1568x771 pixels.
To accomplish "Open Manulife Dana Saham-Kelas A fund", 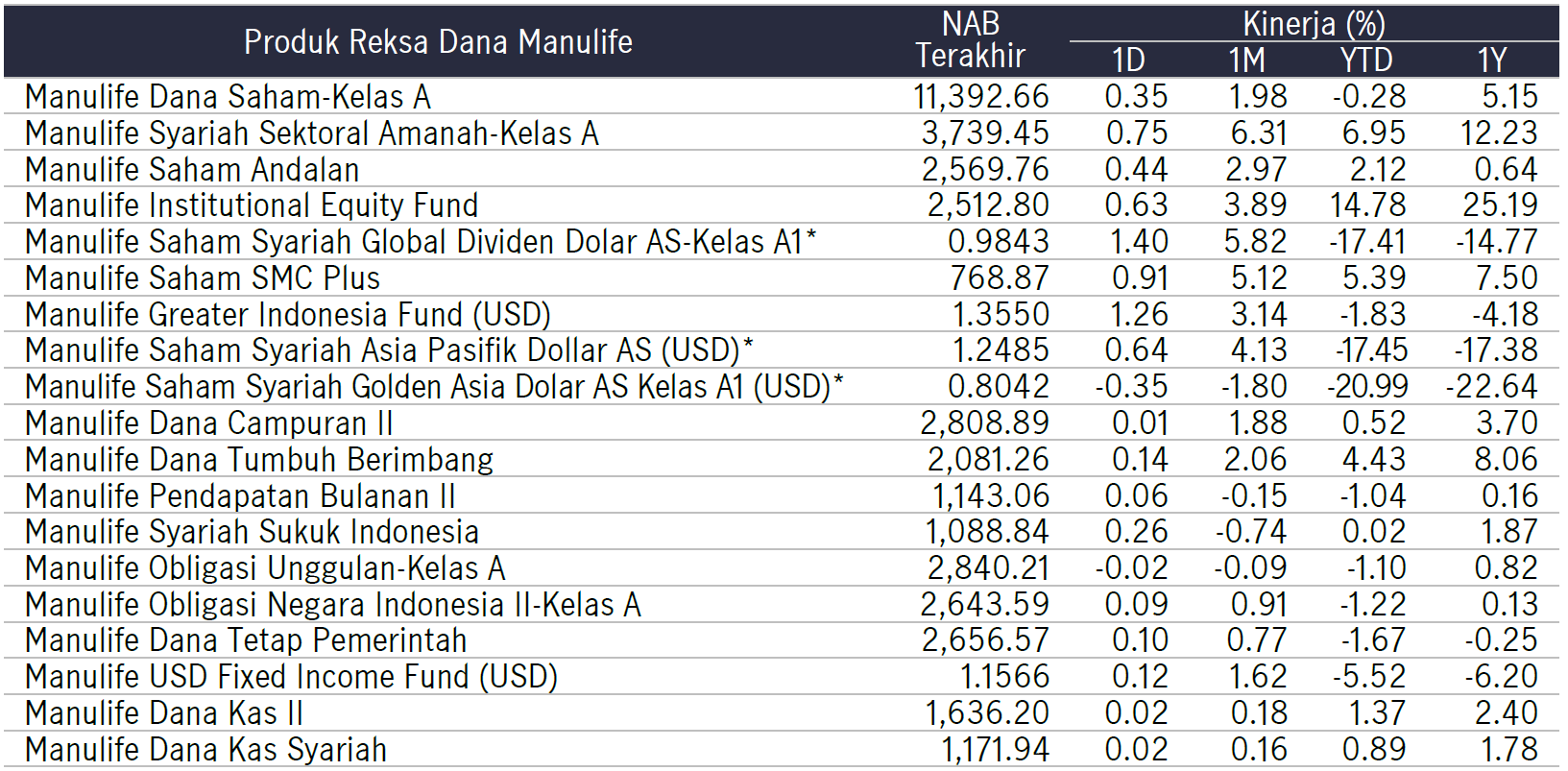I will pyautogui.click(x=228, y=97).
